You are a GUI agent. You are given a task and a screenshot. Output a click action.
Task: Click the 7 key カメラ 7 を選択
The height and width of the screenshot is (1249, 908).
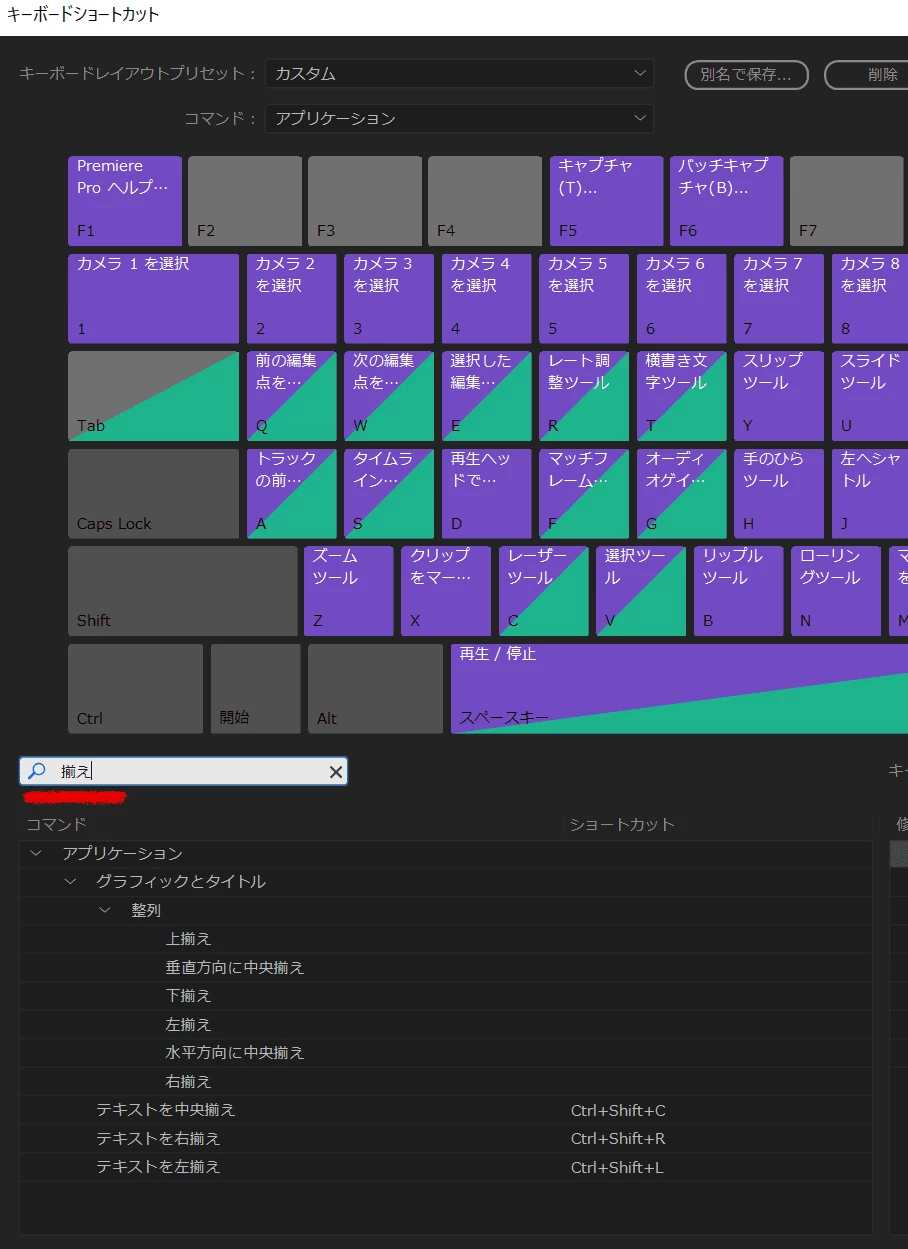[x=779, y=299]
